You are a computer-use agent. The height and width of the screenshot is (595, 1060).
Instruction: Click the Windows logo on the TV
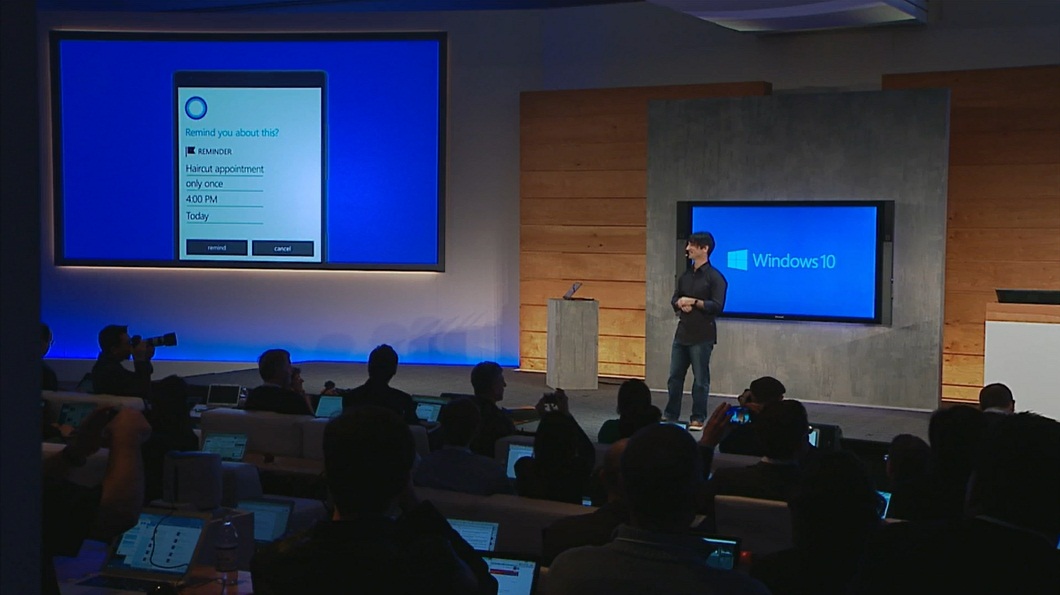click(737, 260)
